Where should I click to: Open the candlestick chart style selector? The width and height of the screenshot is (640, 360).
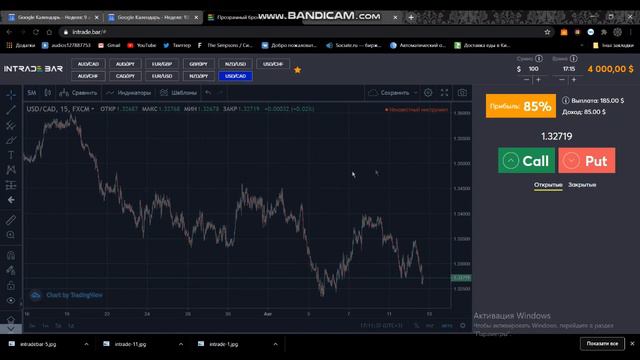coord(48,93)
